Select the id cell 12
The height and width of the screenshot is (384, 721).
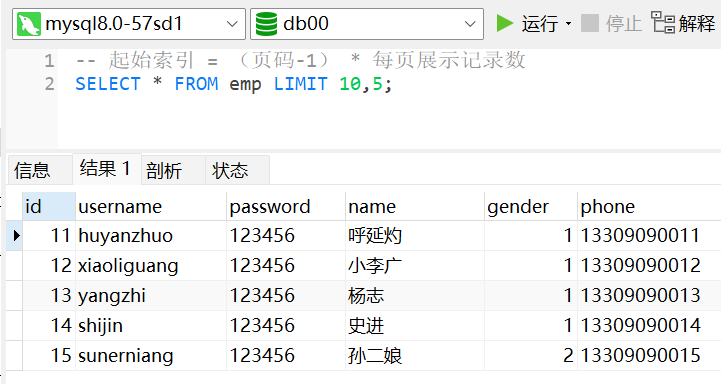pyautogui.click(x=49, y=265)
